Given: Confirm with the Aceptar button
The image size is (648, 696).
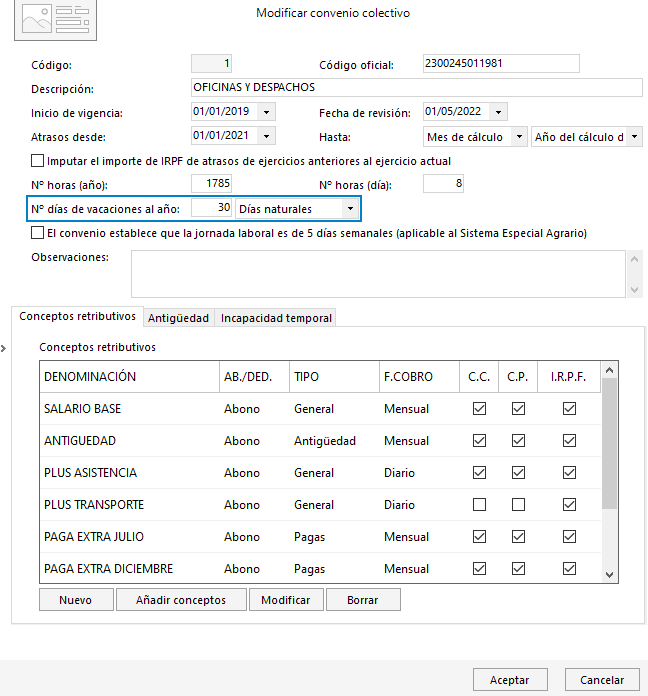Looking at the screenshot, I should 510,680.
